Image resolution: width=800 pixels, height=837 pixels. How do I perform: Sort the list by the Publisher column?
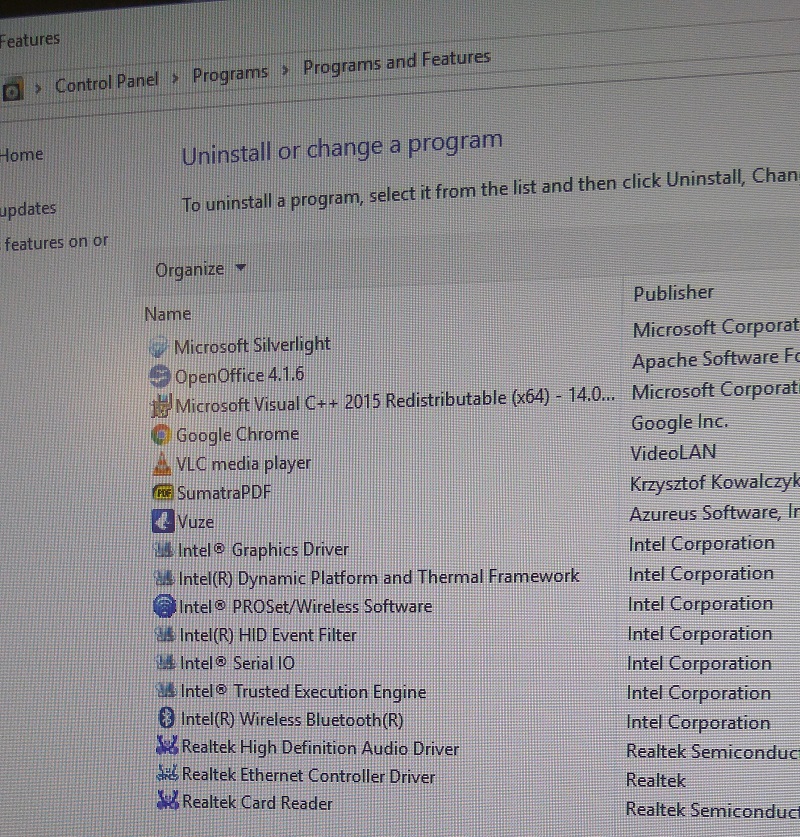click(674, 293)
